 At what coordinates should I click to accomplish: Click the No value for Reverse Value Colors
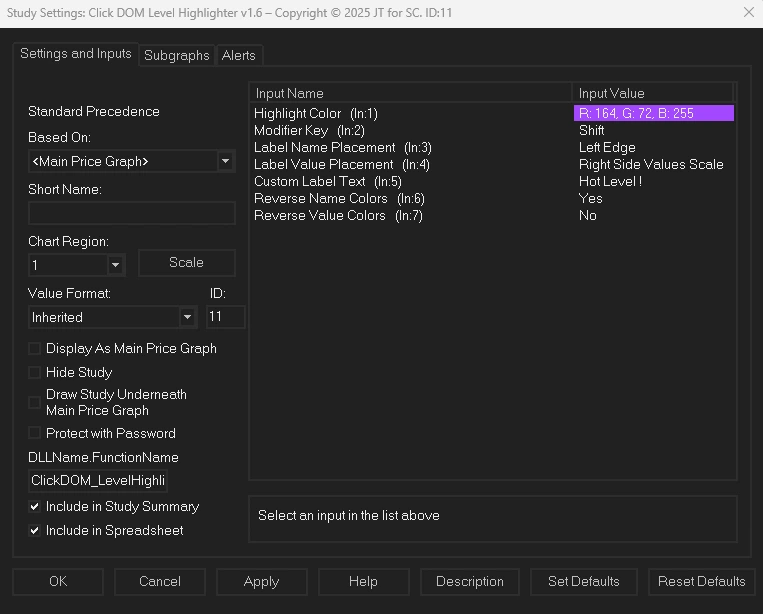point(587,216)
